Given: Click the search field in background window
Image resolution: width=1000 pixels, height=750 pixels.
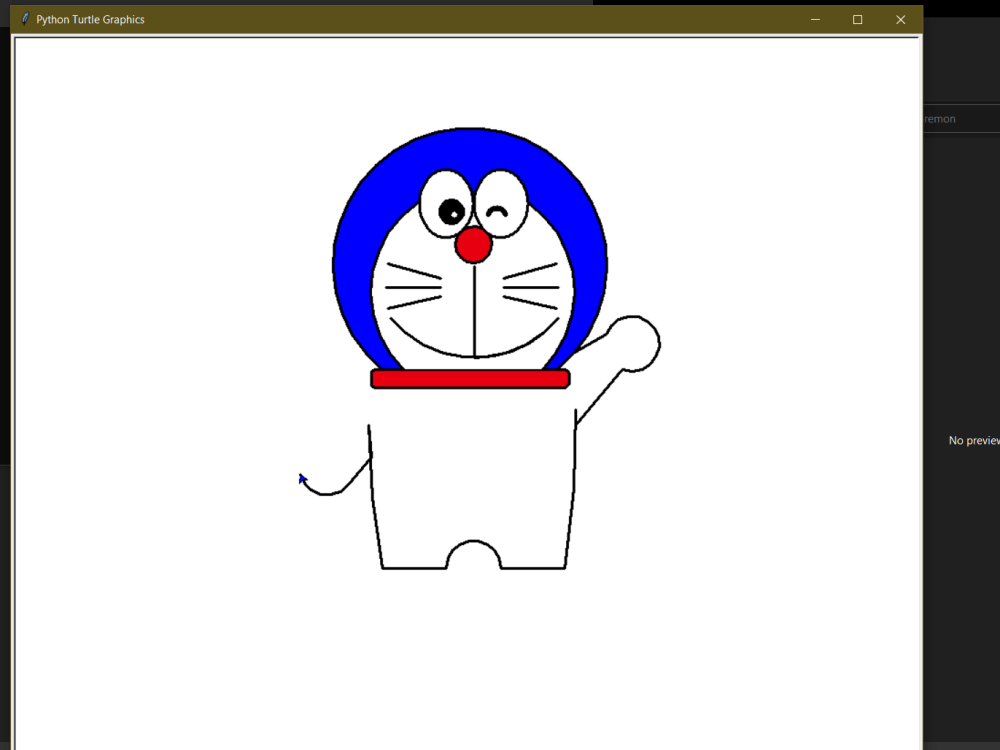Looking at the screenshot, I should coord(962,119).
